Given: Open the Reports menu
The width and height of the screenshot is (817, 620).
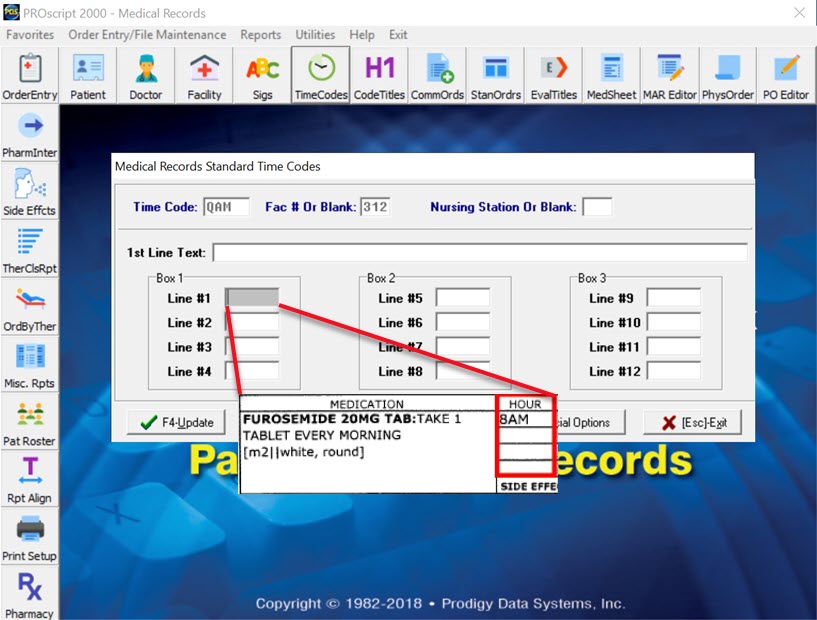Looking at the screenshot, I should coord(260,35).
